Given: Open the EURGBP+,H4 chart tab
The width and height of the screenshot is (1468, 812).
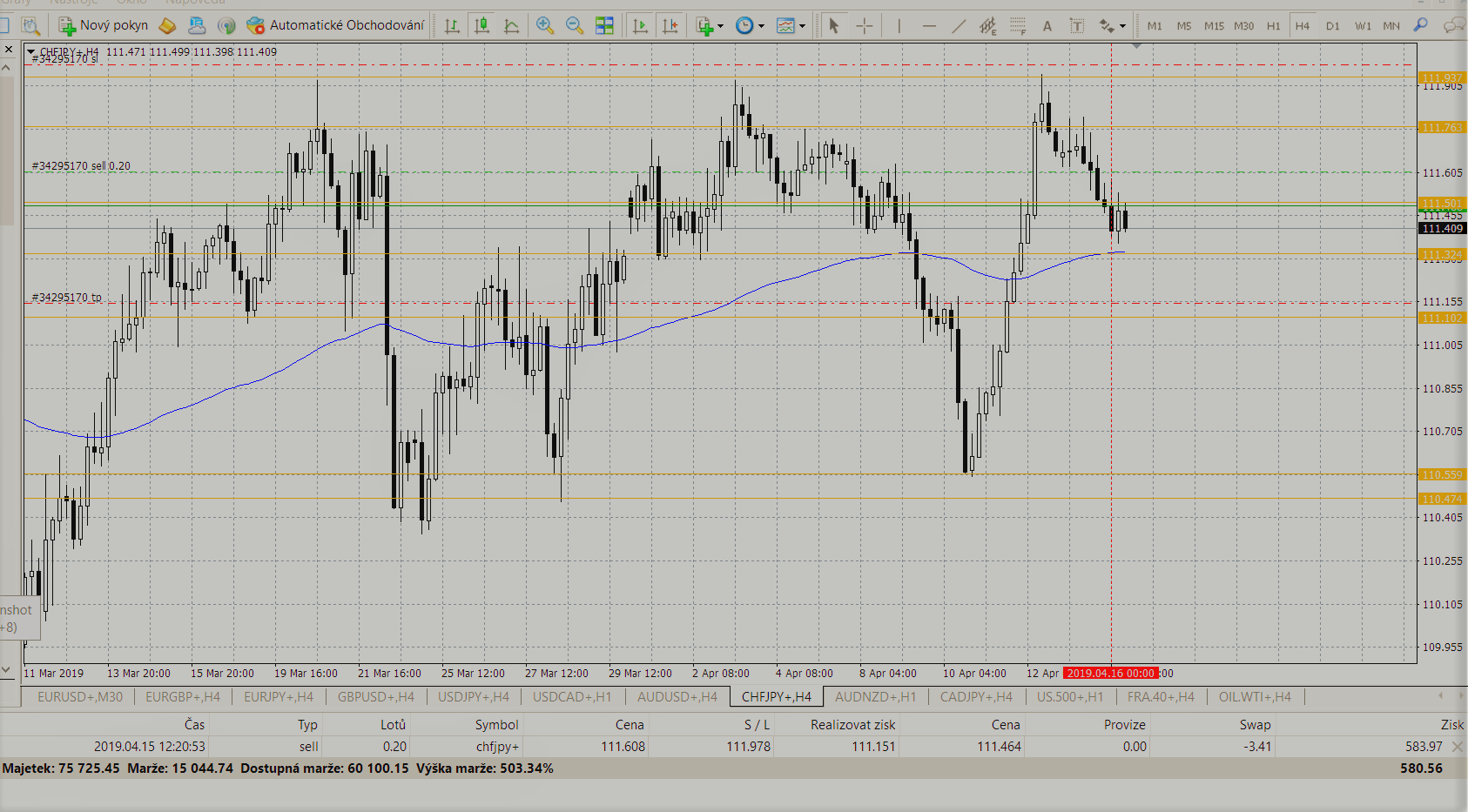Looking at the screenshot, I should [183, 696].
